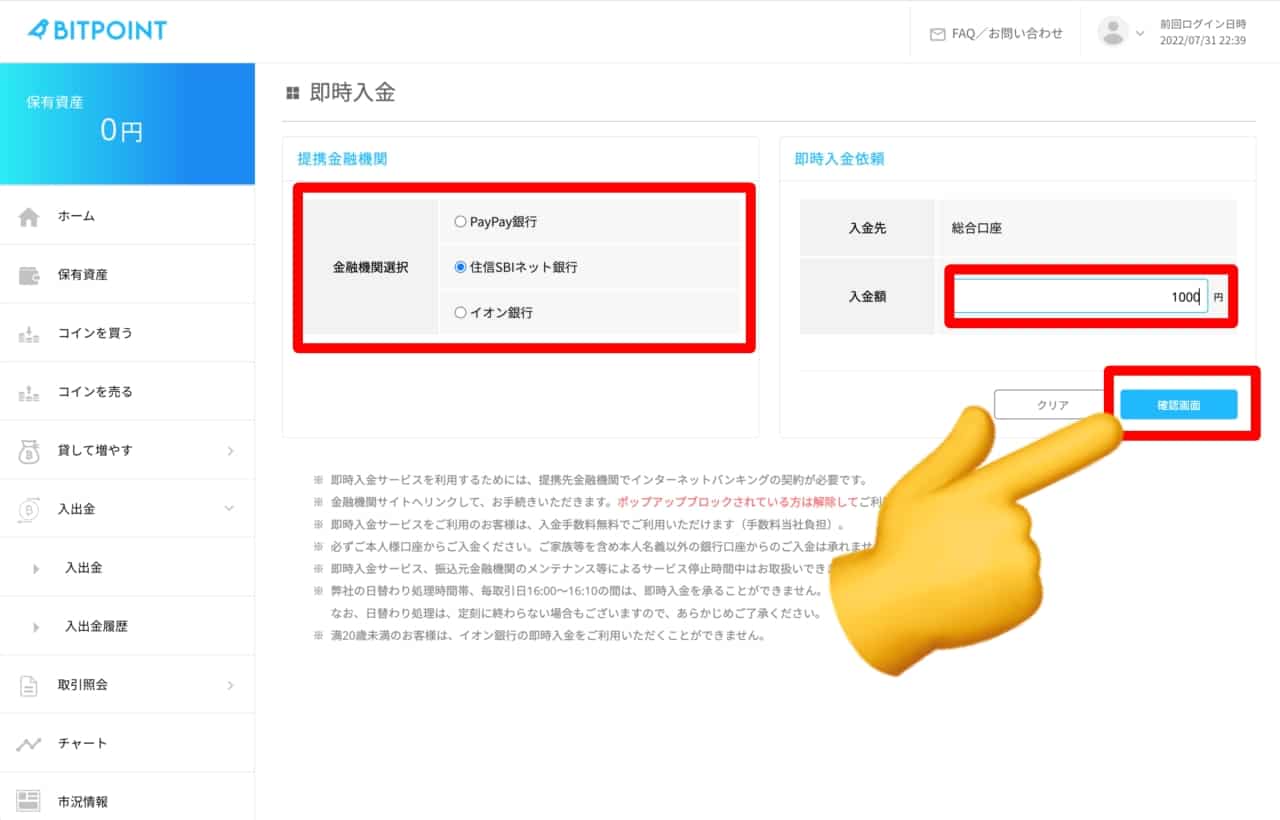1280x820 pixels.
Task: Collapse the 入出金 menu chevron
Action: tap(230, 509)
